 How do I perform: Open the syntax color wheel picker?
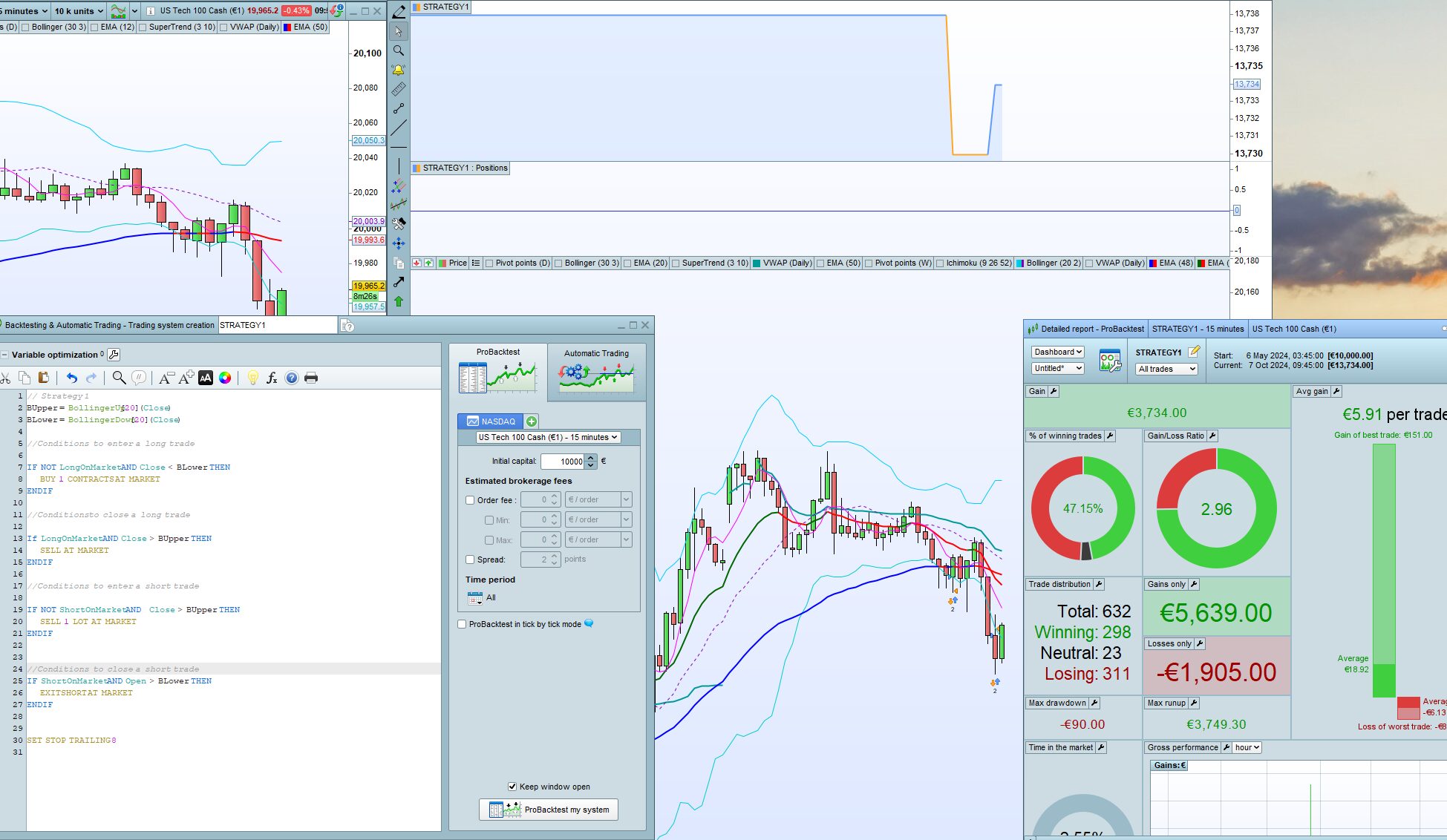225,378
